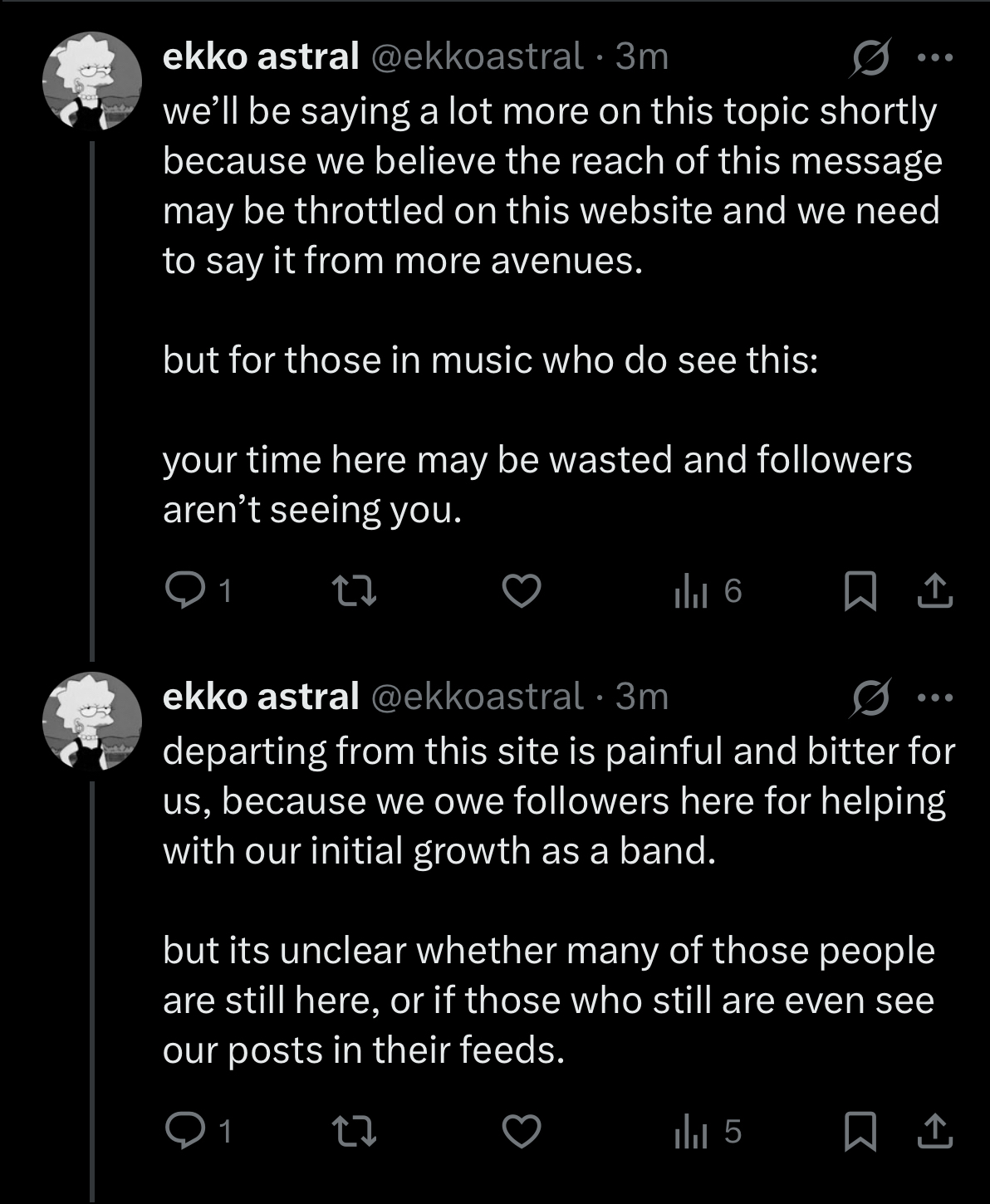Open more options on second tweet
The image size is (990, 1204).
click(x=935, y=697)
